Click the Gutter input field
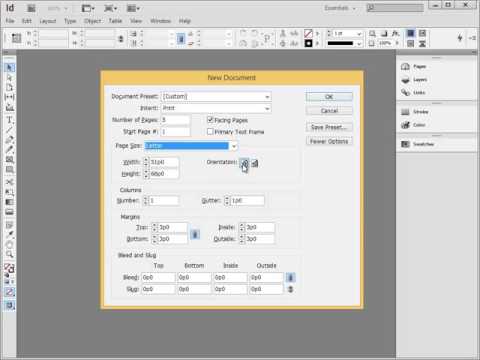Screen dimensions: 480x360 [247, 201]
